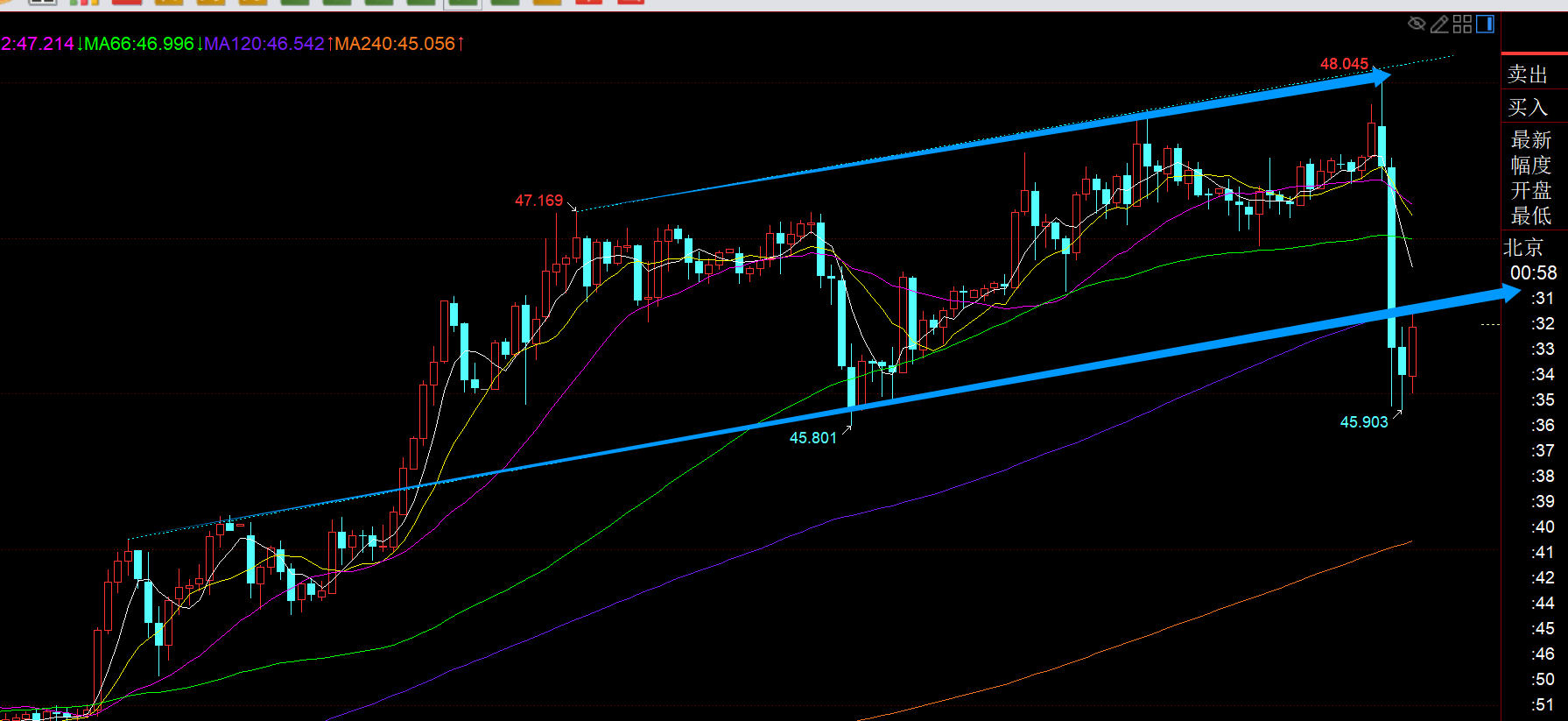Click the 48.045 high price label

pyautogui.click(x=1344, y=64)
